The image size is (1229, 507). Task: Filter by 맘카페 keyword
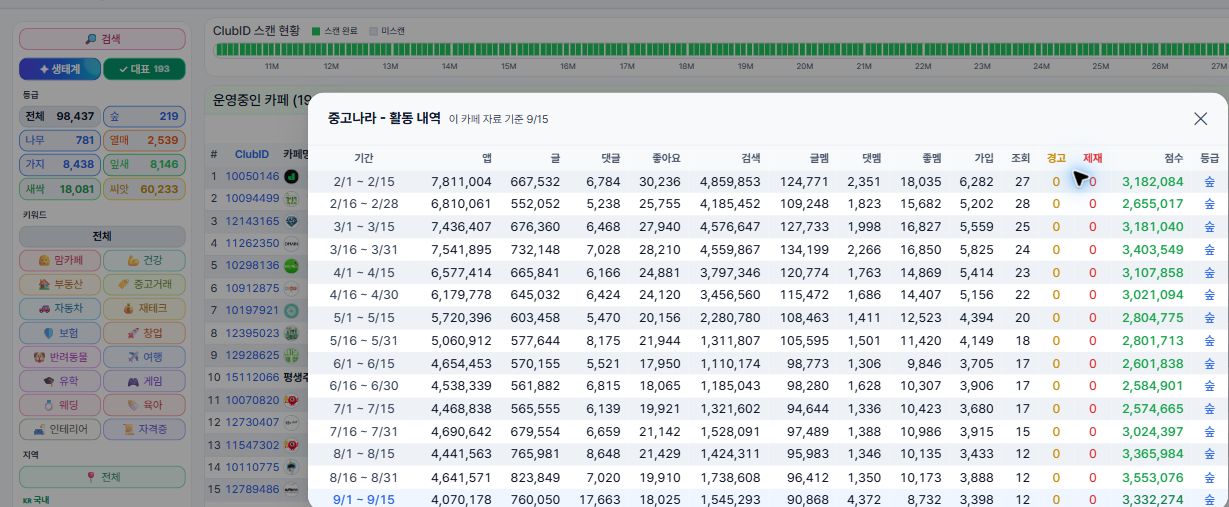(x=60, y=260)
